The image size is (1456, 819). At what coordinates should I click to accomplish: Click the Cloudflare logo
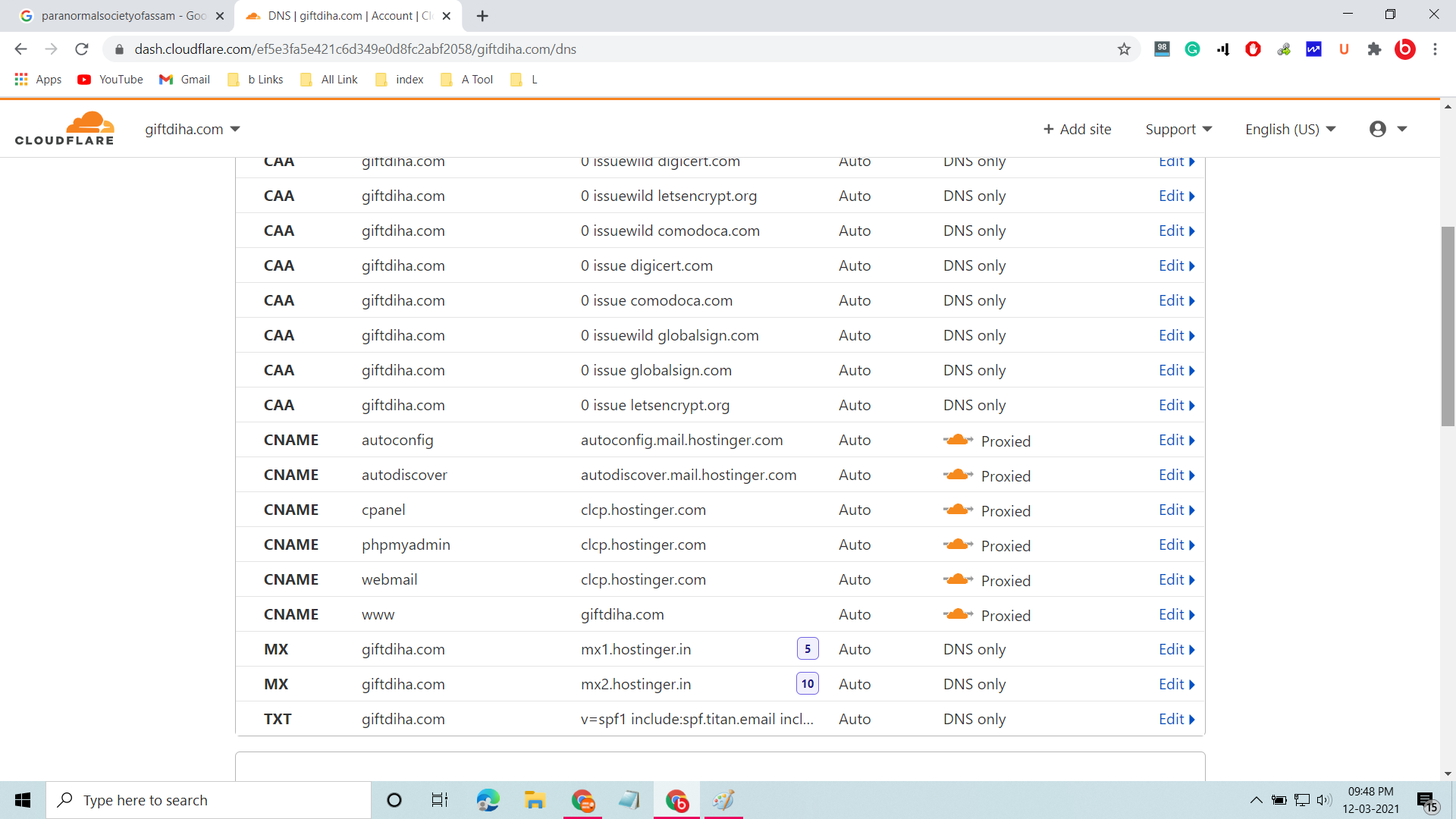[x=64, y=128]
